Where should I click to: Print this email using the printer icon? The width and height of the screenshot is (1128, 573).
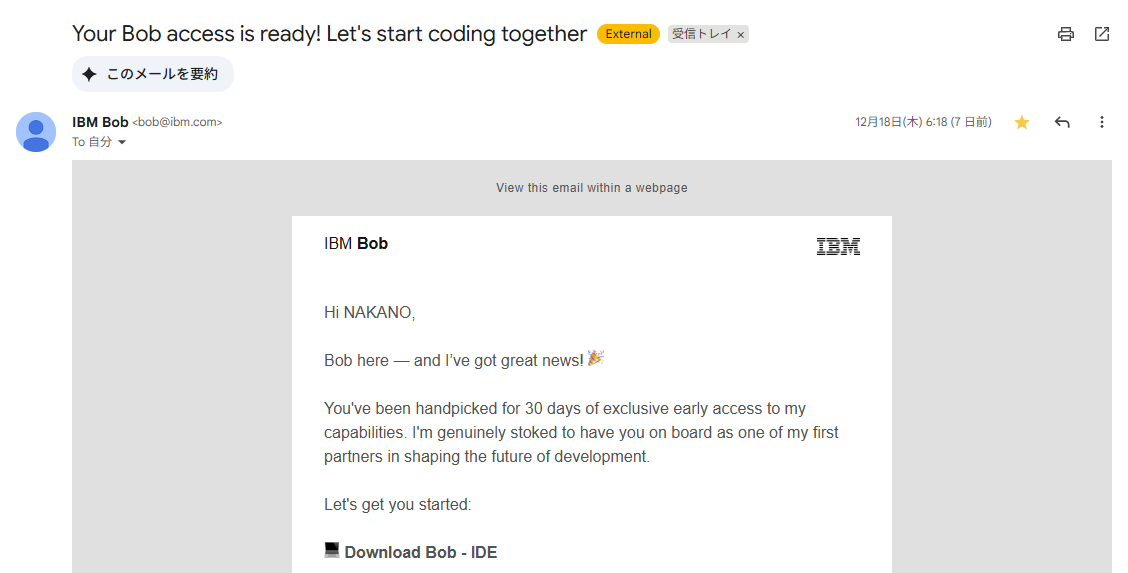pyautogui.click(x=1066, y=34)
